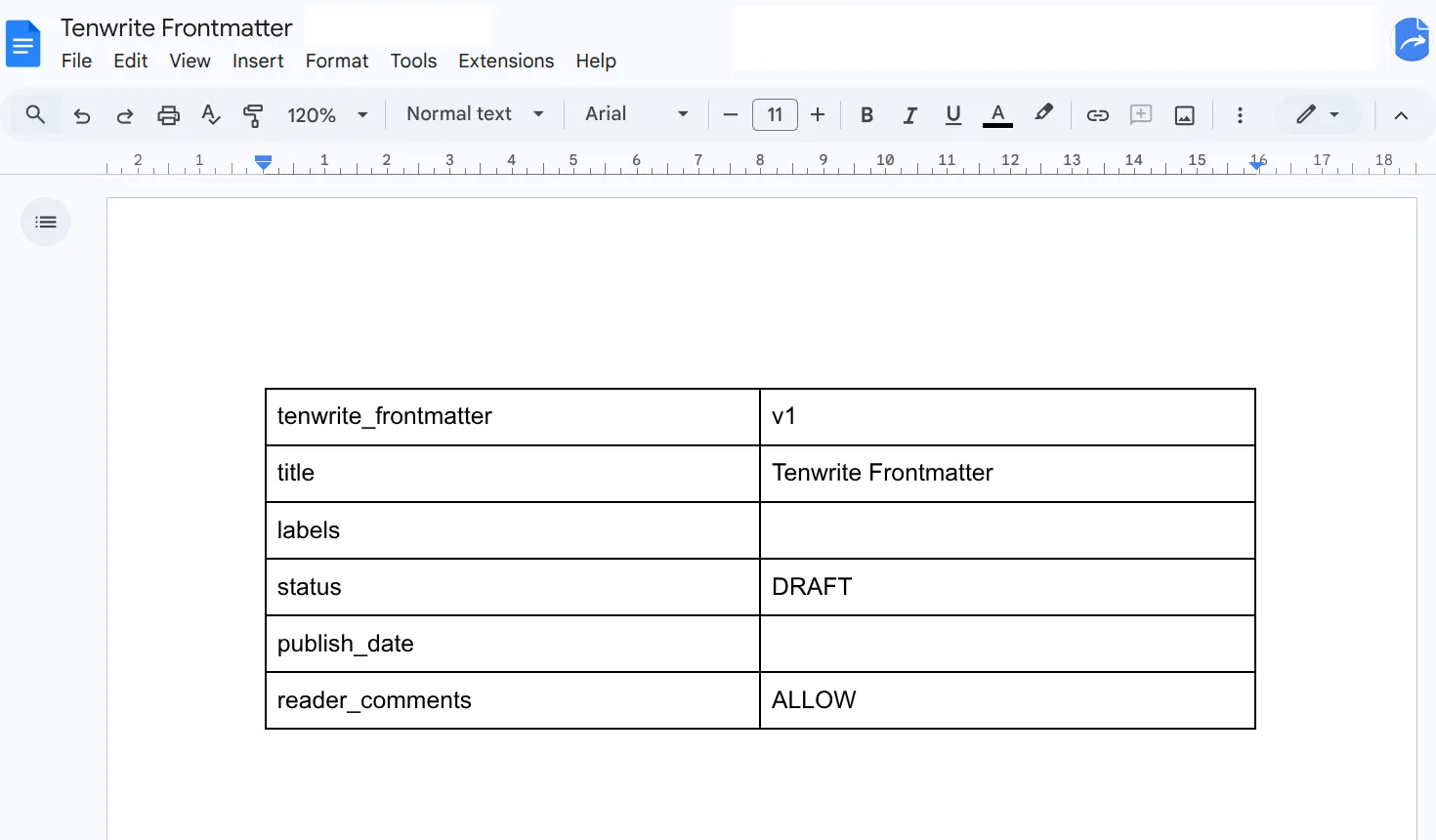Open the paragraph styles dropdown

tap(475, 114)
